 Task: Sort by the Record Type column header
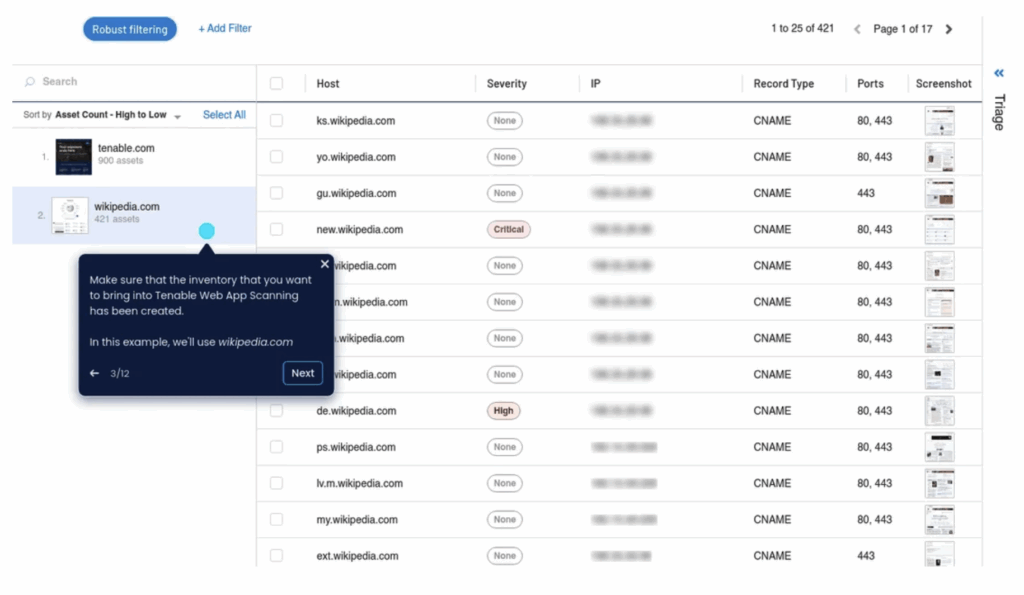click(x=784, y=84)
